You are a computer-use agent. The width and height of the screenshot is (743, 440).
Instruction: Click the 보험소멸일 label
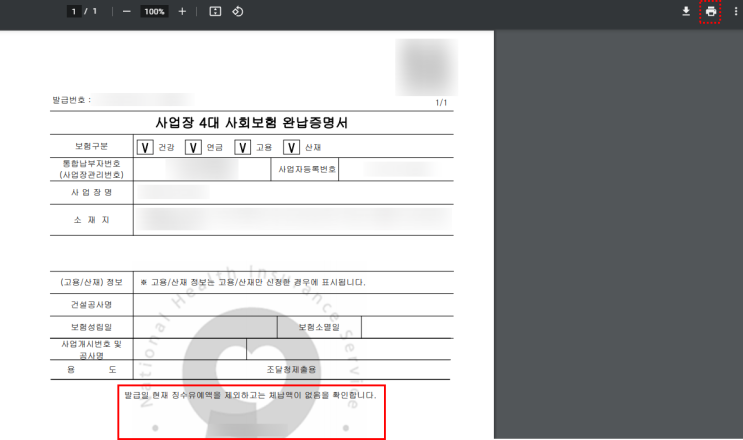click(319, 327)
